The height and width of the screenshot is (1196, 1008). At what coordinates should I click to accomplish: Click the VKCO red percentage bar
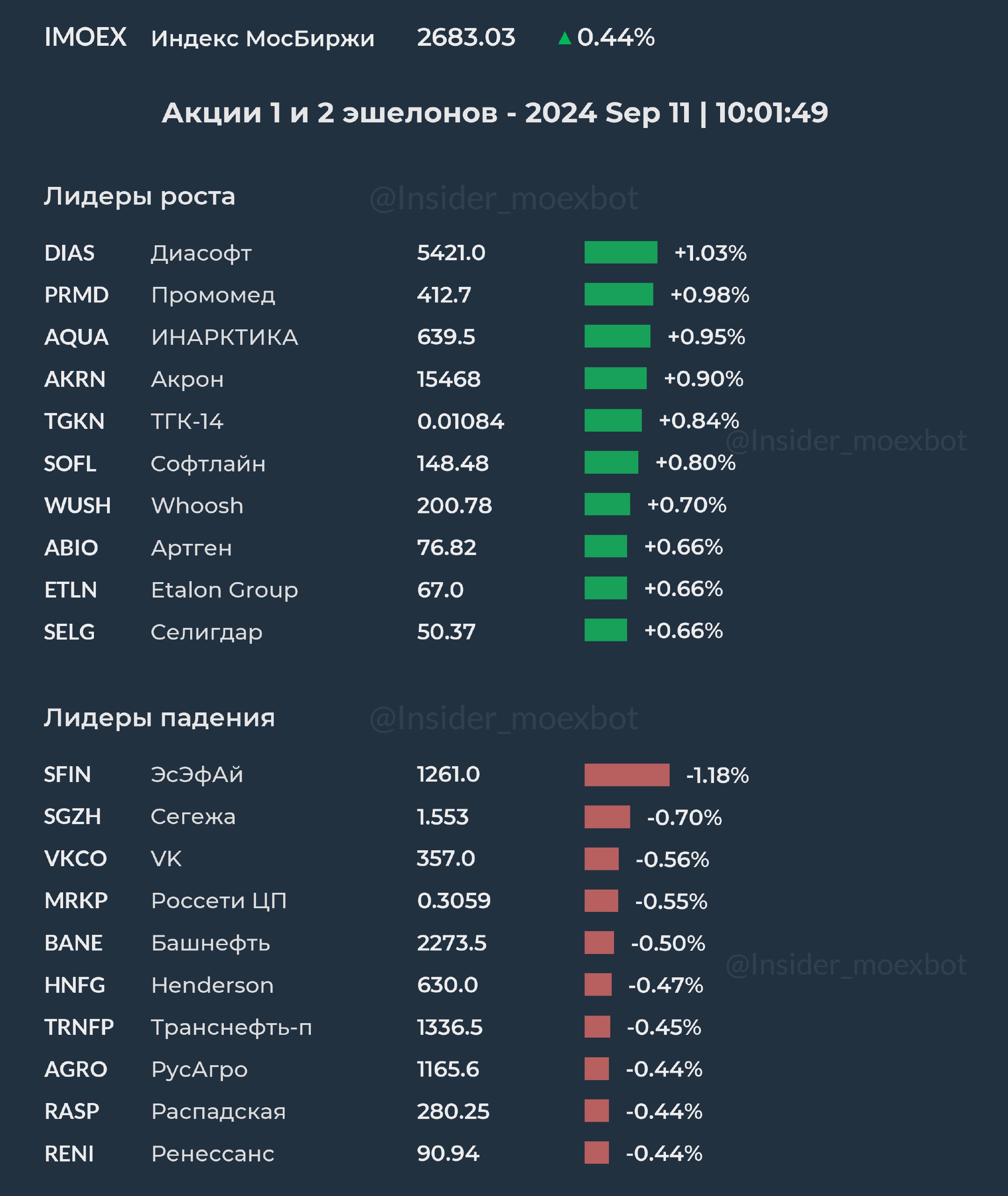(x=601, y=858)
